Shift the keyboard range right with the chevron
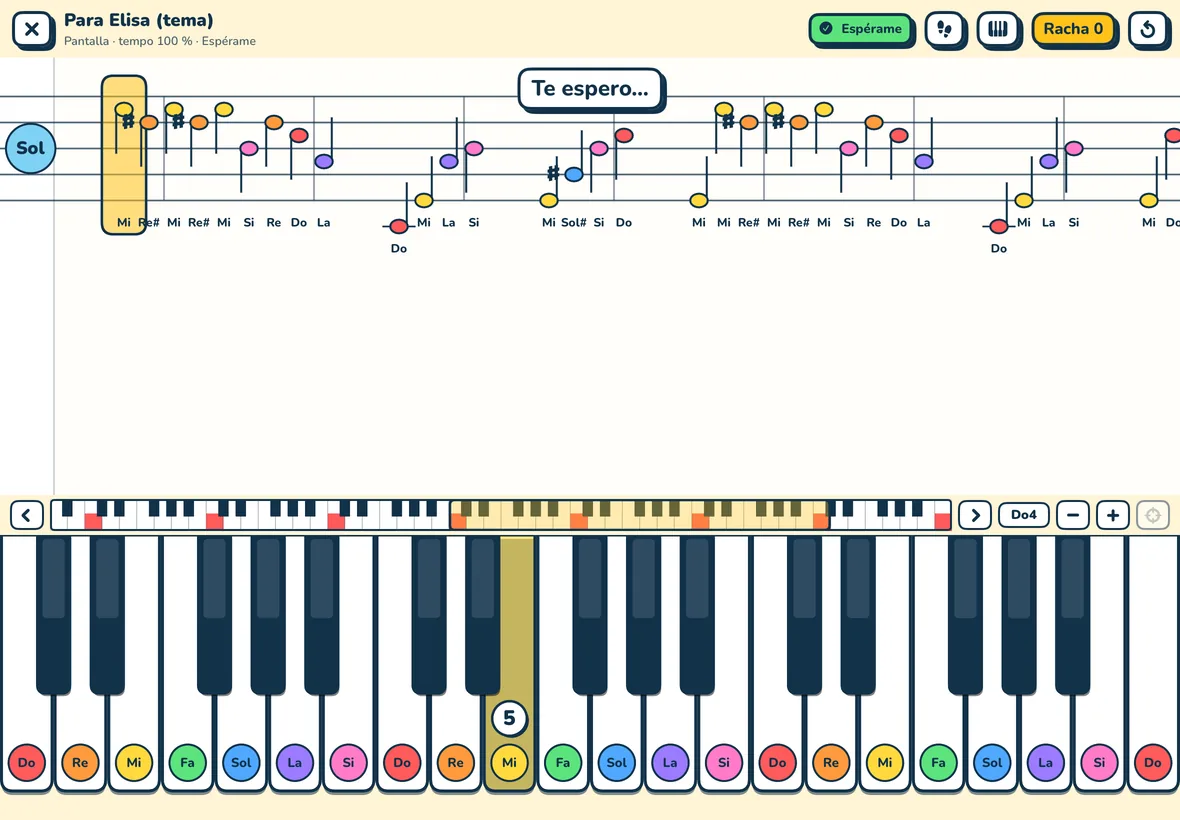This screenshot has width=1180, height=820. click(975, 515)
